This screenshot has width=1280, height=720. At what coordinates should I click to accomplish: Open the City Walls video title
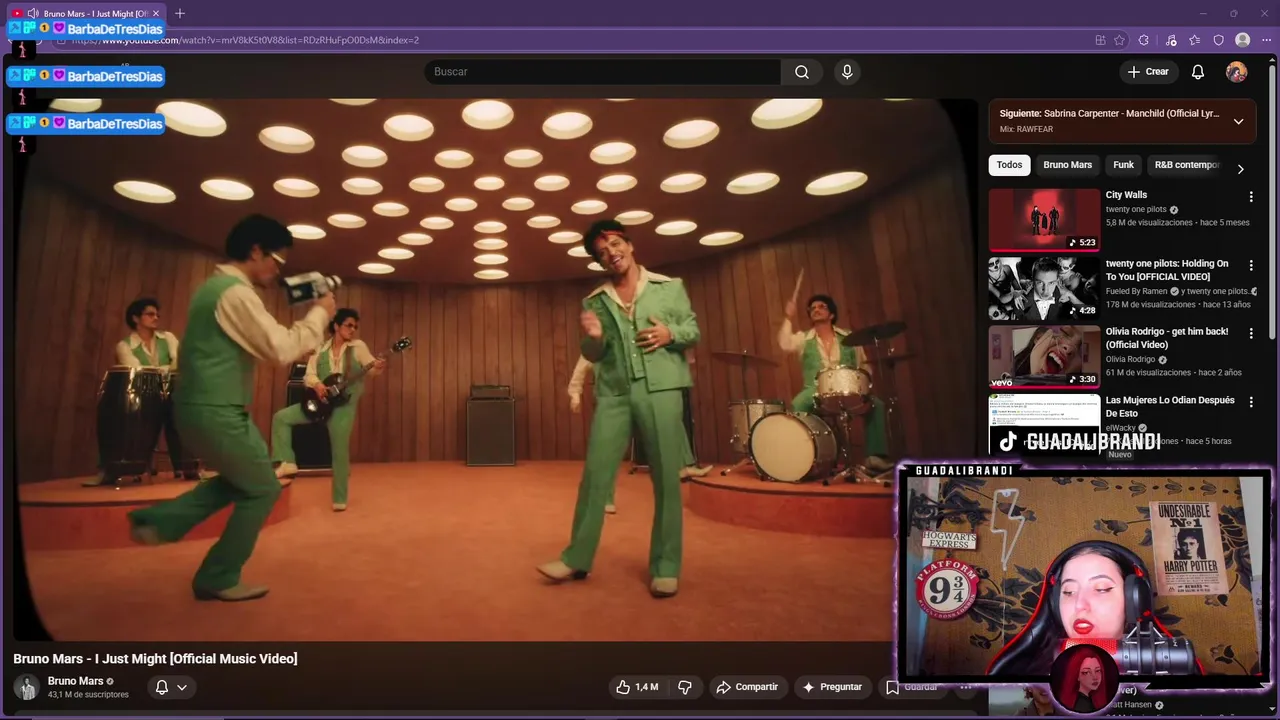[1126, 195]
